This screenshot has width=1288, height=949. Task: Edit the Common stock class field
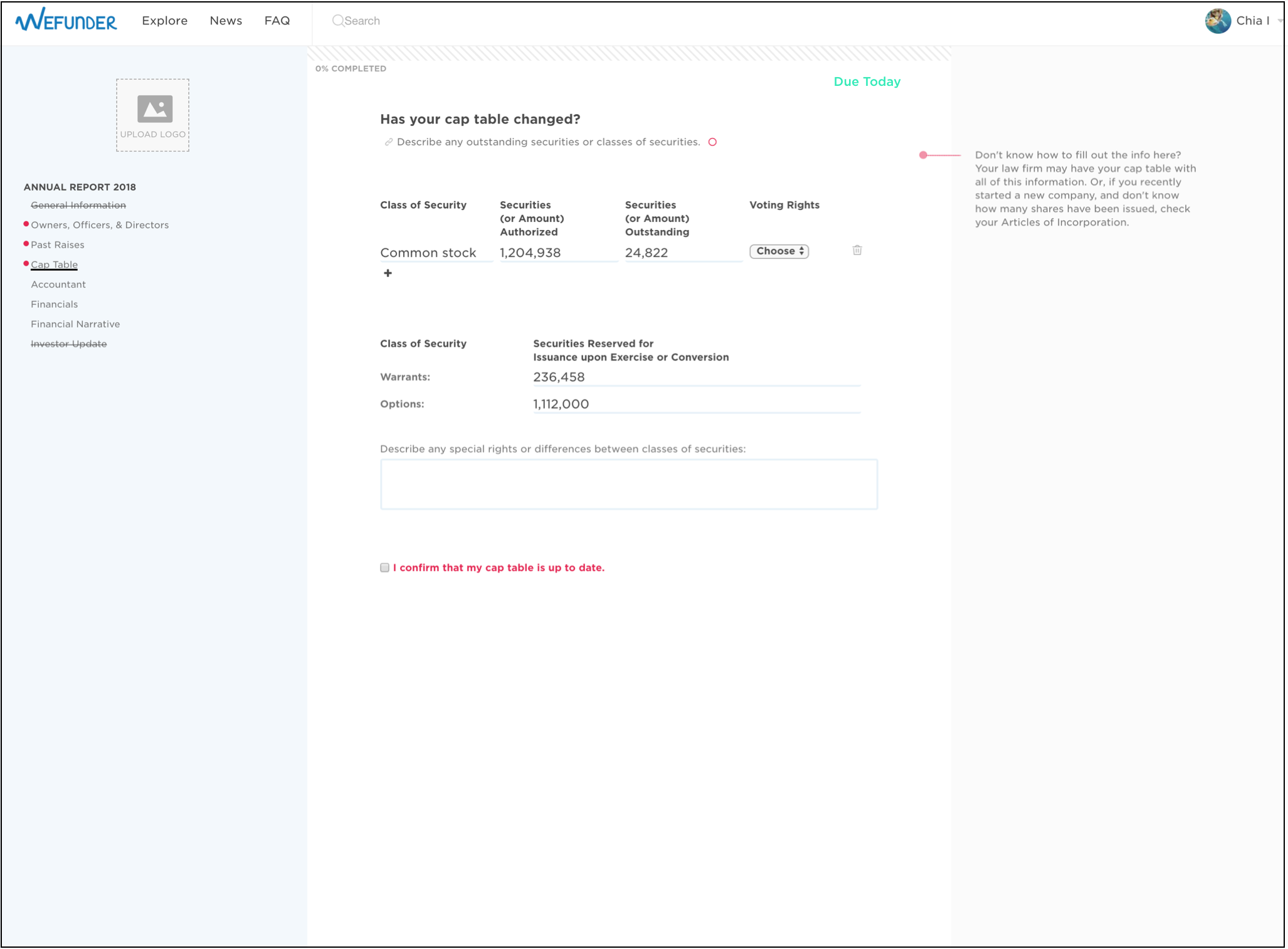tap(436, 253)
